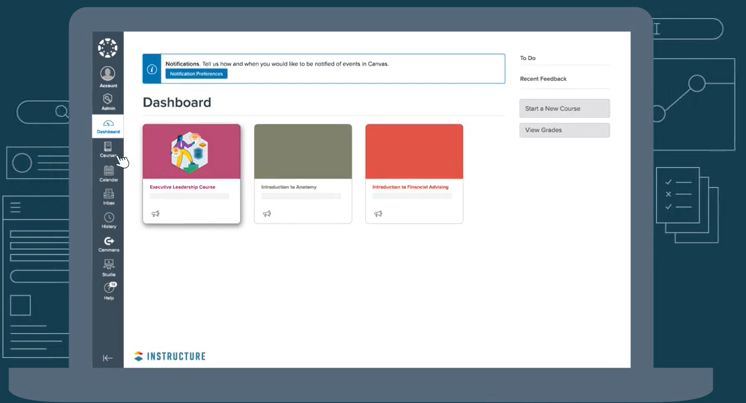Click the Notification Preferences button
746x403 pixels.
[196, 74]
